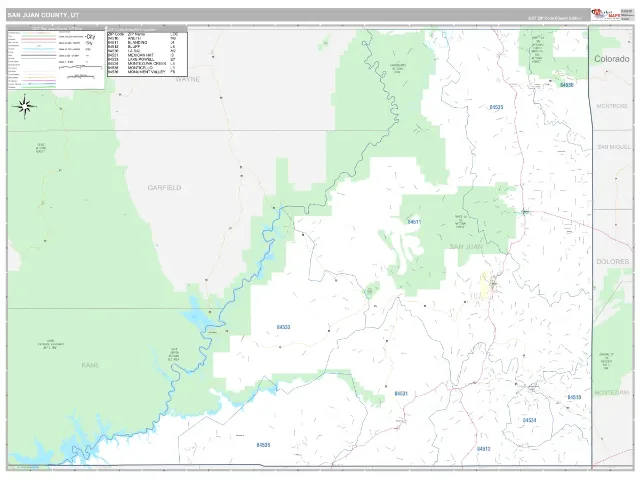Click the ZIP Code Classic Edition subtitle
640x480 pixels.
pyautogui.click(x=555, y=18)
